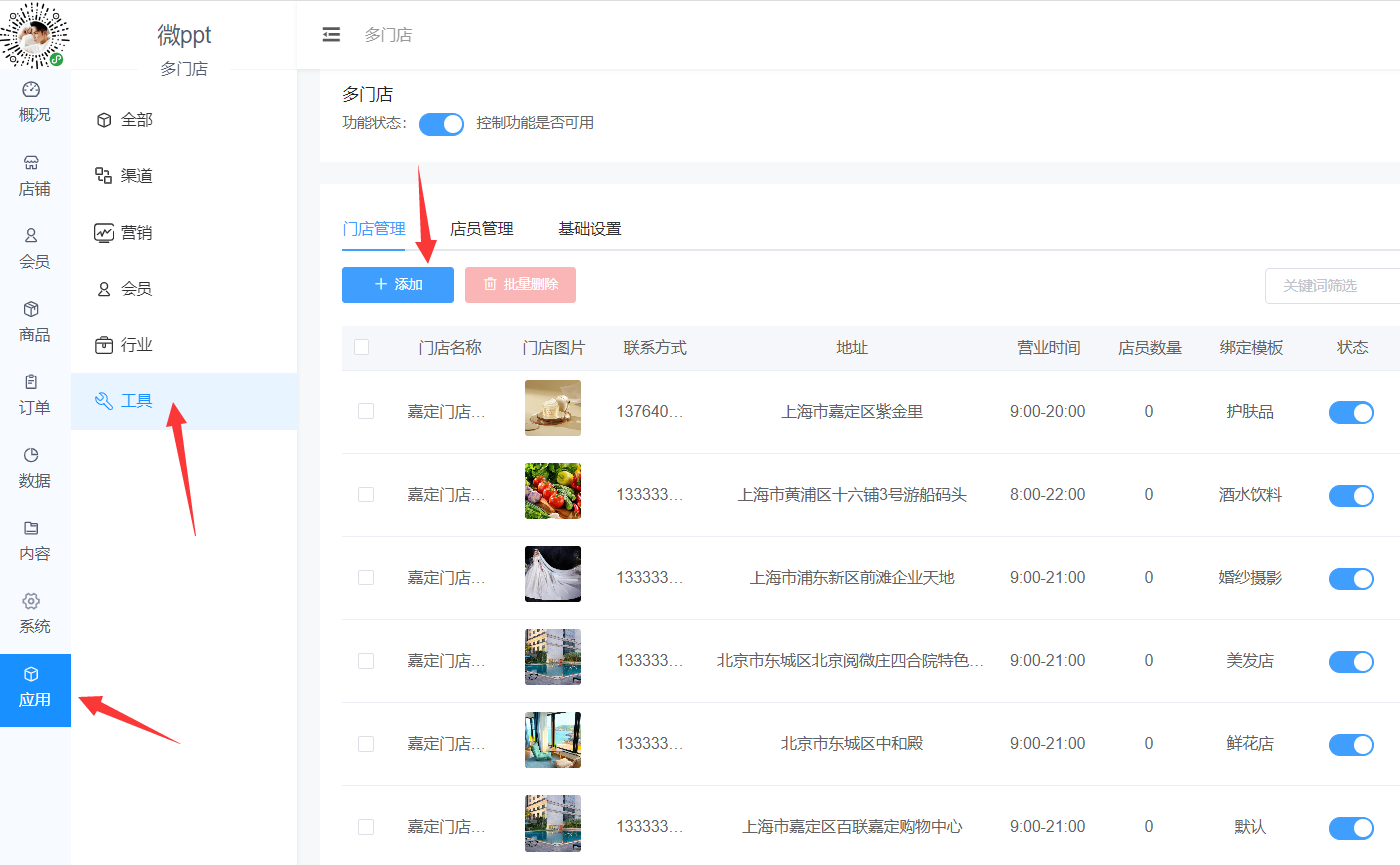The height and width of the screenshot is (865, 1400).
Task: Open the thumbnail in the 中和殿 row
Action: click(x=553, y=740)
